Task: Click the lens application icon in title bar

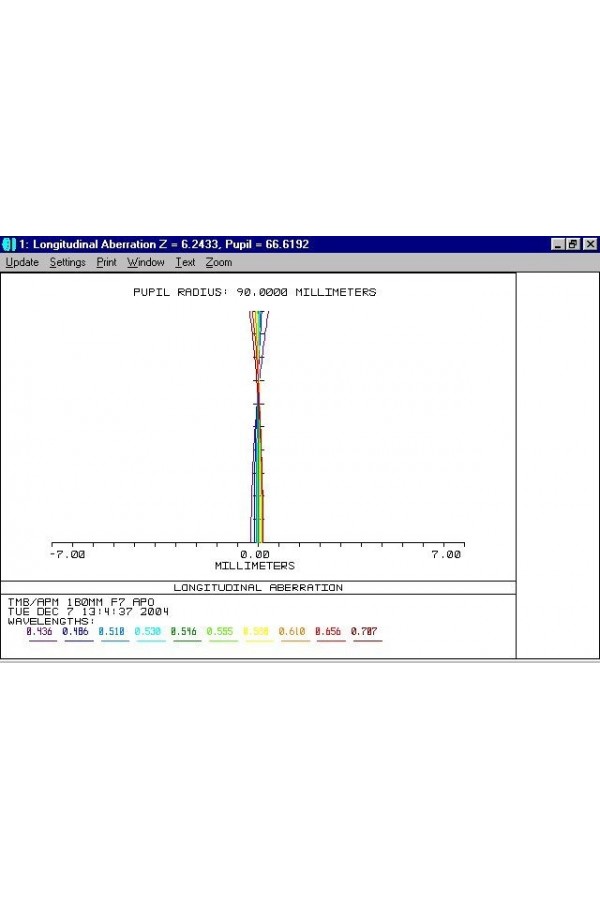Action: [9, 244]
